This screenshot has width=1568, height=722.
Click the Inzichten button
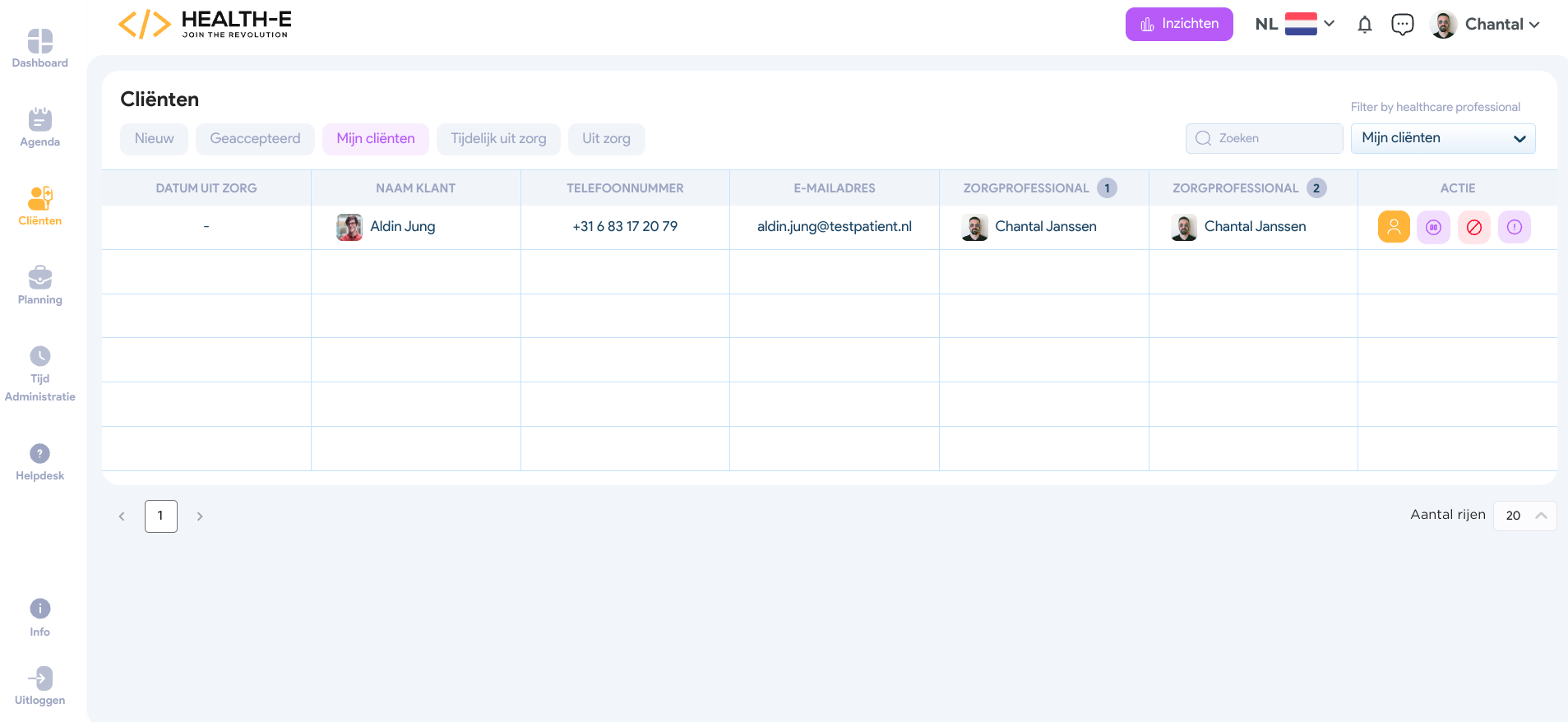(1178, 24)
